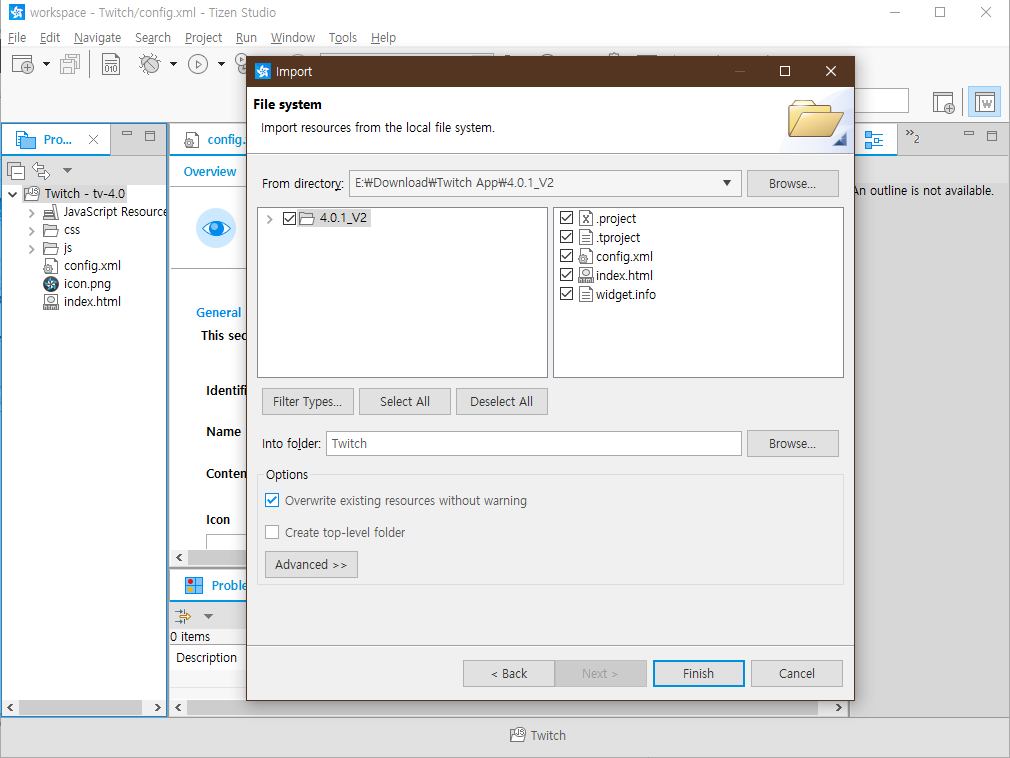Viewport: 1010px width, 758px height.
Task: Expand JavaScript Resources node
Action: pos(32,212)
